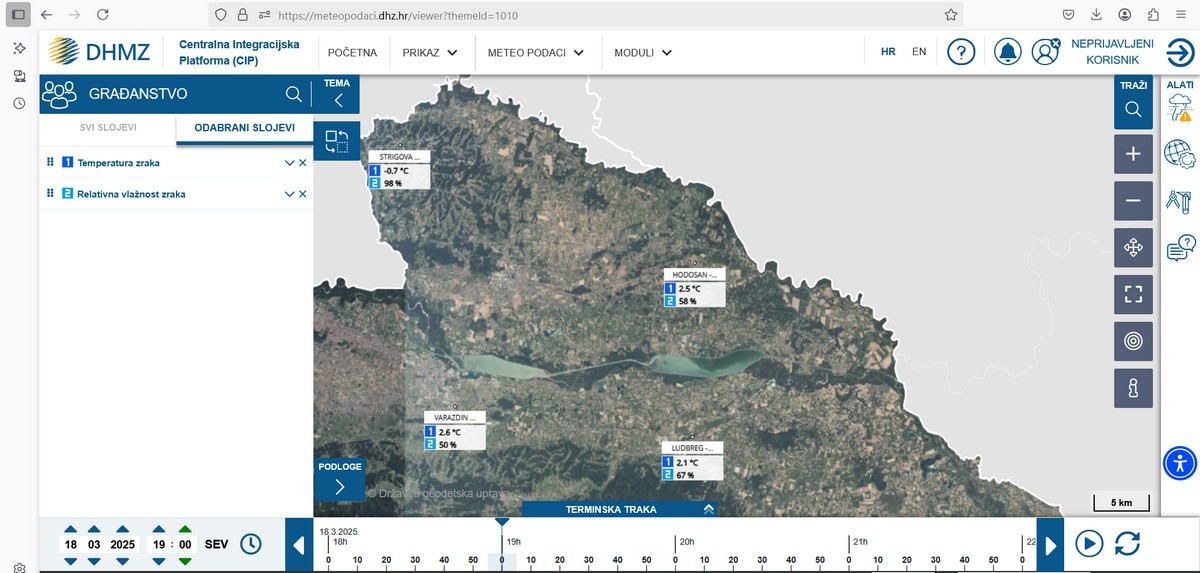Activate the pan map arrows tool
Viewport: 1200px width, 573px height.
click(x=1133, y=247)
